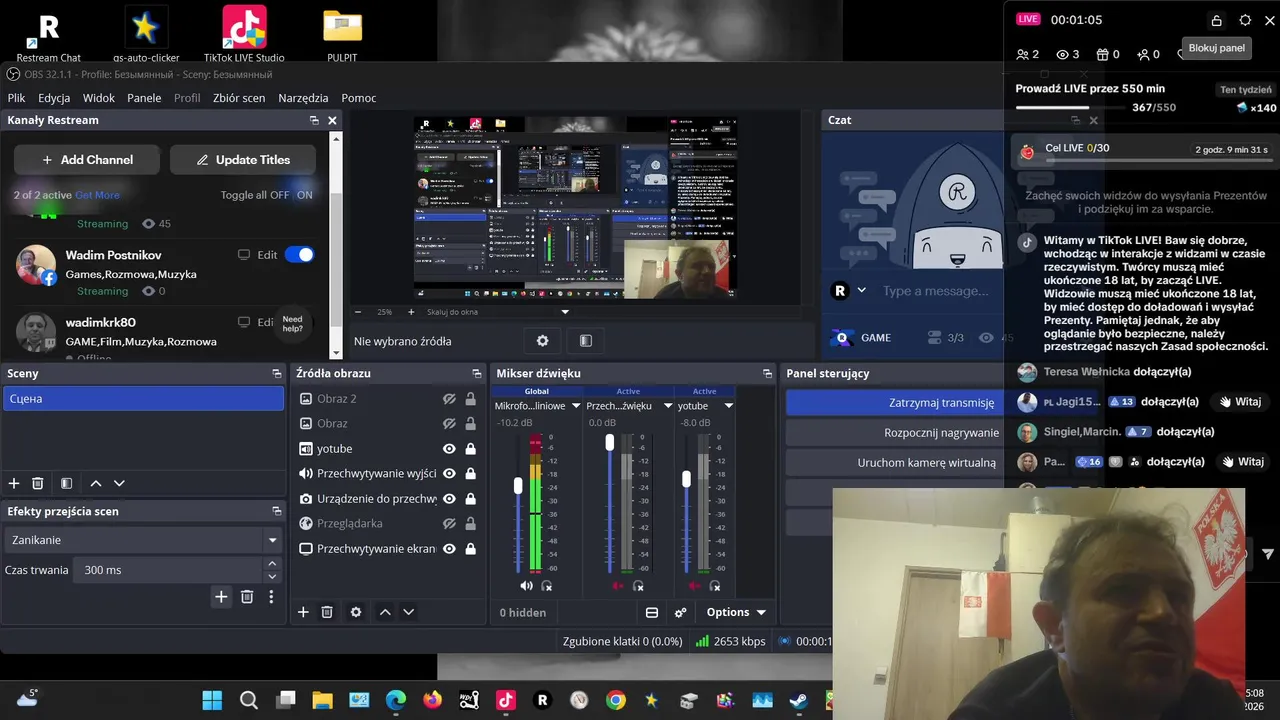Open scene filters icon in Sceny panel
Image resolution: width=1280 pixels, height=720 pixels.
(66, 483)
